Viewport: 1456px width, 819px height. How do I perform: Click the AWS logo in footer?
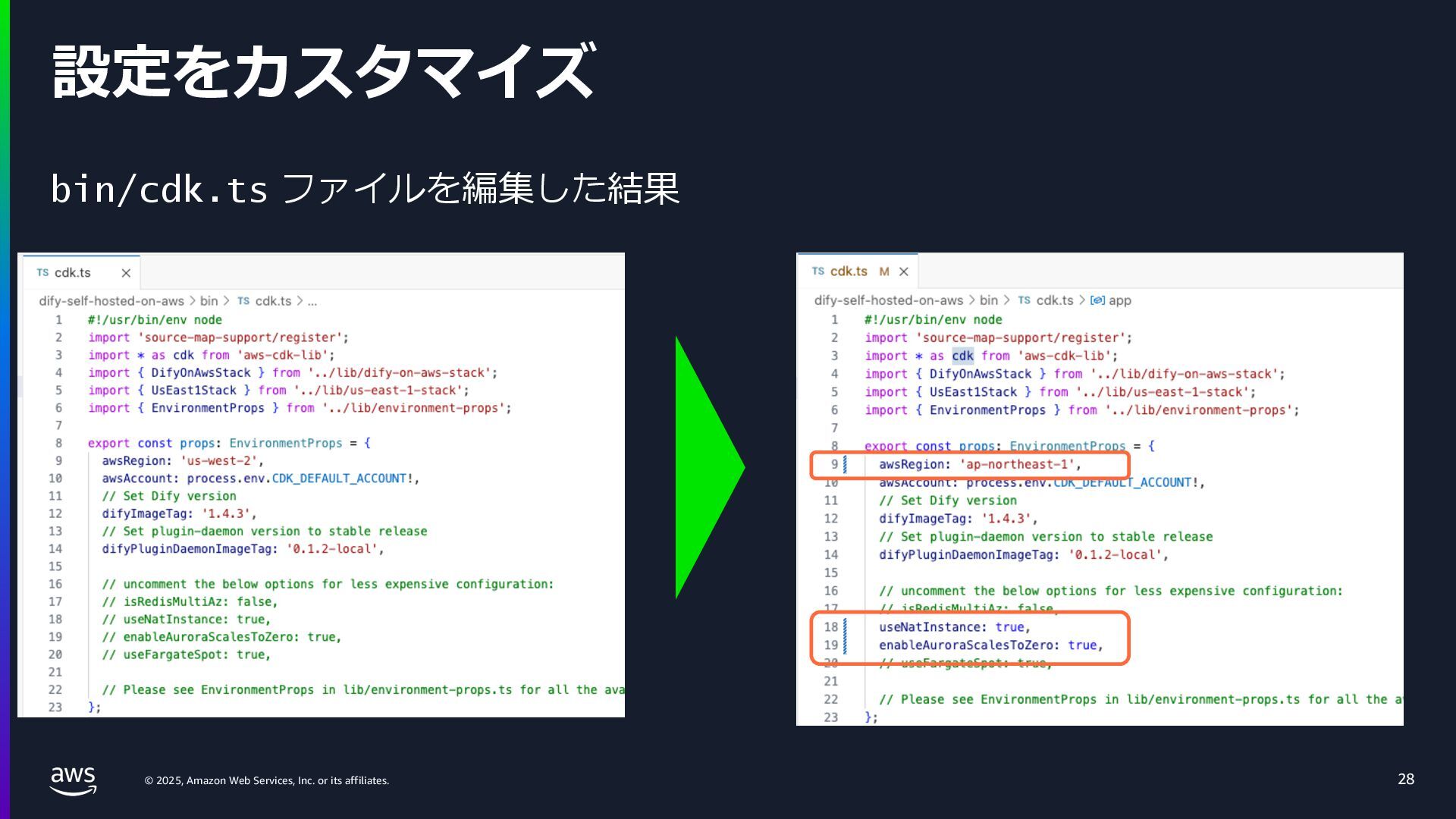(74, 780)
